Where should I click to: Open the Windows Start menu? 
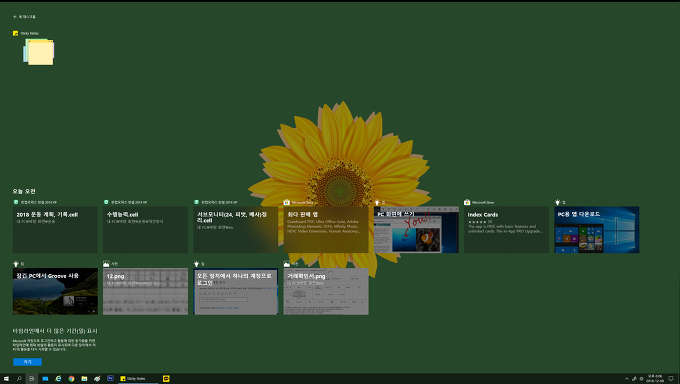click(6, 379)
